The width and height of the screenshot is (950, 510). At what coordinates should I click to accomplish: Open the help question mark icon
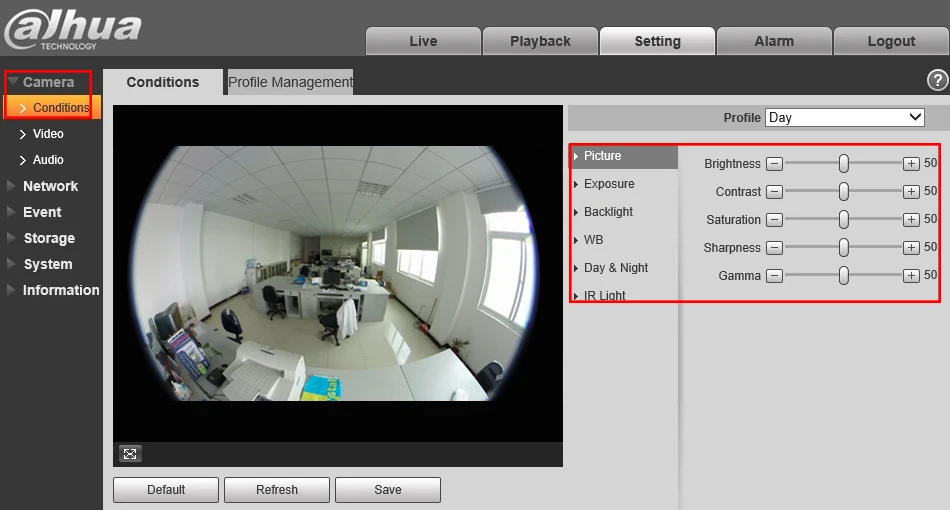937,80
